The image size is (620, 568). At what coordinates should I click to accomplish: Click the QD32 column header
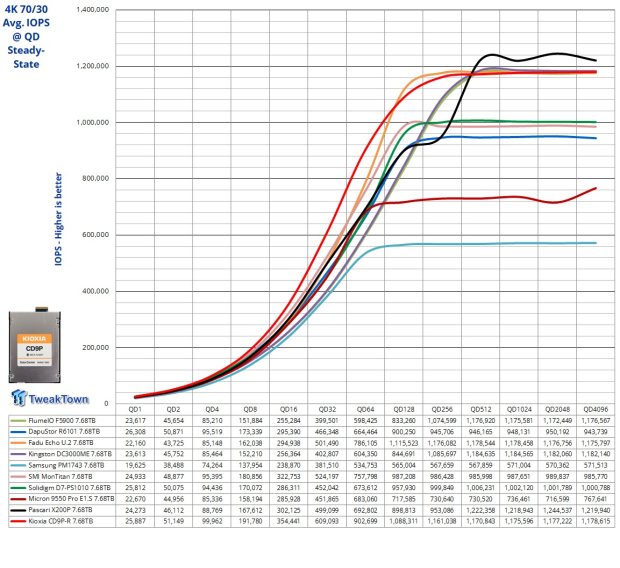327,409
